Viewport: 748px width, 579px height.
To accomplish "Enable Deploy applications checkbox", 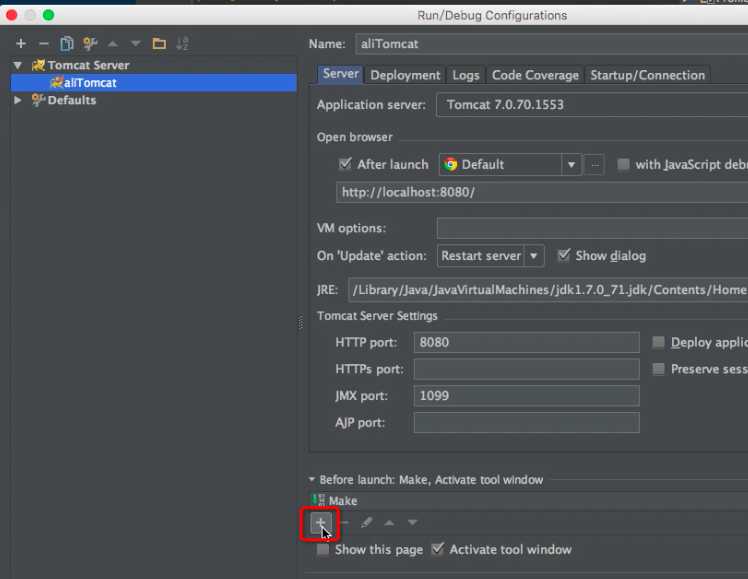I will tap(658, 342).
